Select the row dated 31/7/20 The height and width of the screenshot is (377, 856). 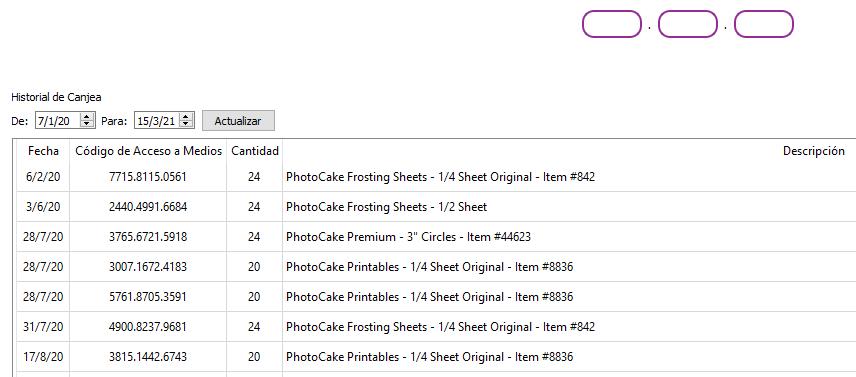[436, 327]
